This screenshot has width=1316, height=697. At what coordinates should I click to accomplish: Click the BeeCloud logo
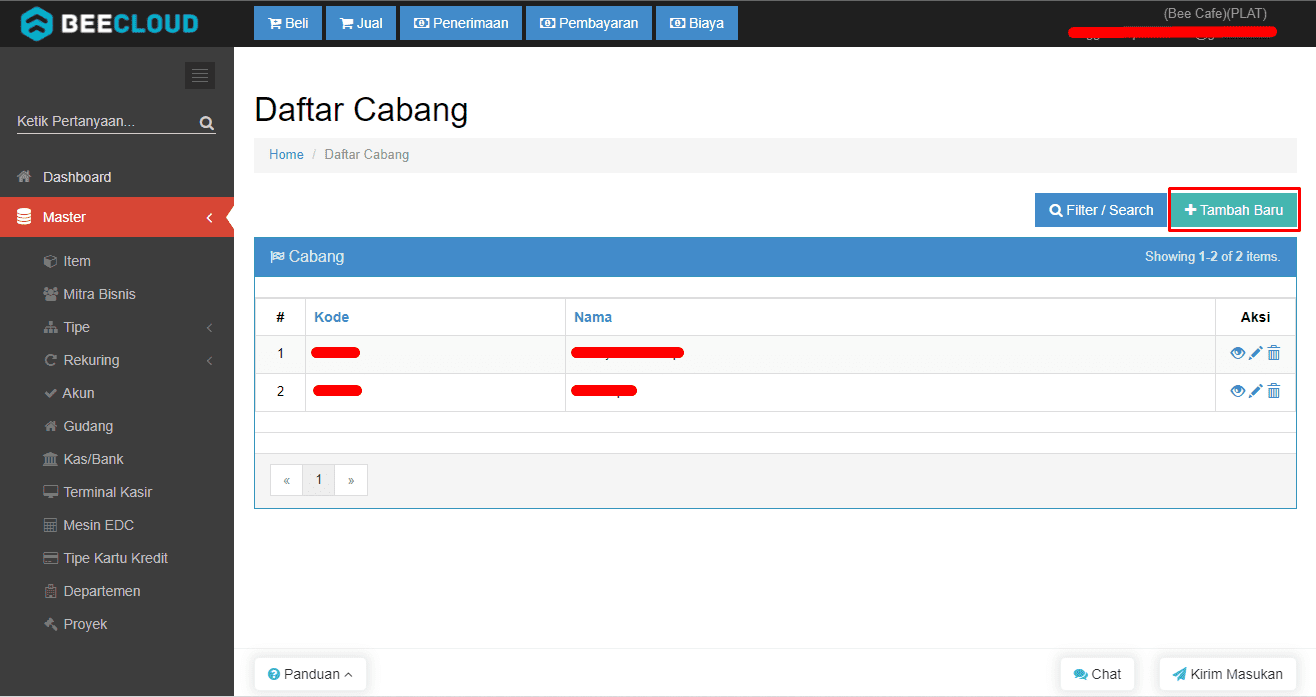110,23
